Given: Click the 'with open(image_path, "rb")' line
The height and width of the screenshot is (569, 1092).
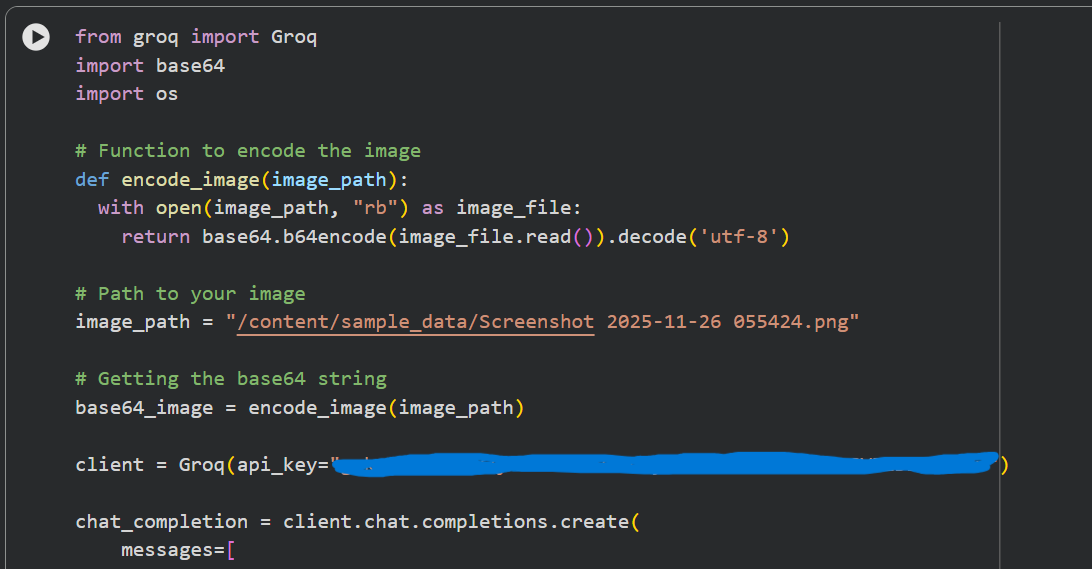Looking at the screenshot, I should click(339, 208).
